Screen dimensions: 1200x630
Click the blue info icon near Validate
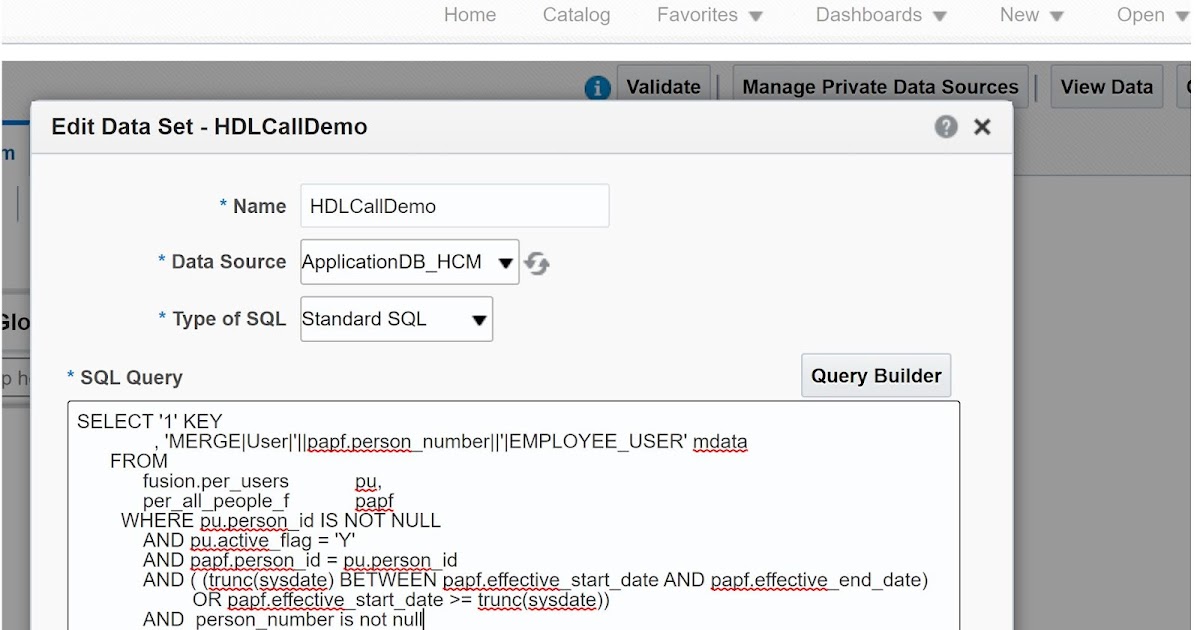point(597,88)
